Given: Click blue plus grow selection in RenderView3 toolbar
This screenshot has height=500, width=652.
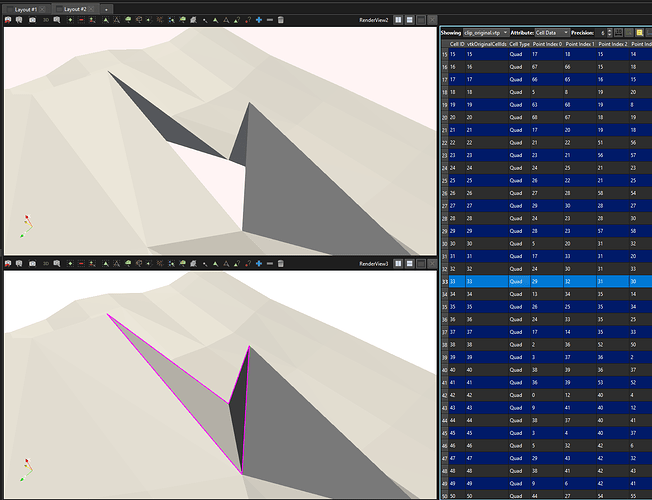Looking at the screenshot, I should click(x=260, y=263).
